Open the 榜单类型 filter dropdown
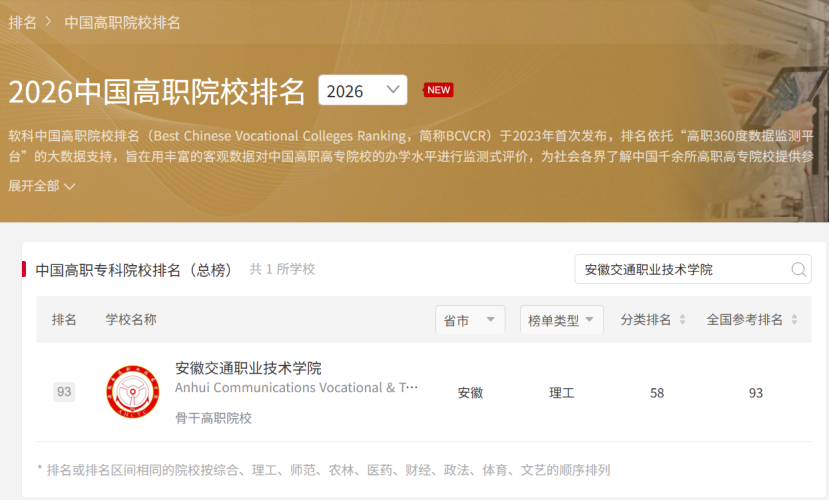The width and height of the screenshot is (830, 501). (x=562, y=320)
